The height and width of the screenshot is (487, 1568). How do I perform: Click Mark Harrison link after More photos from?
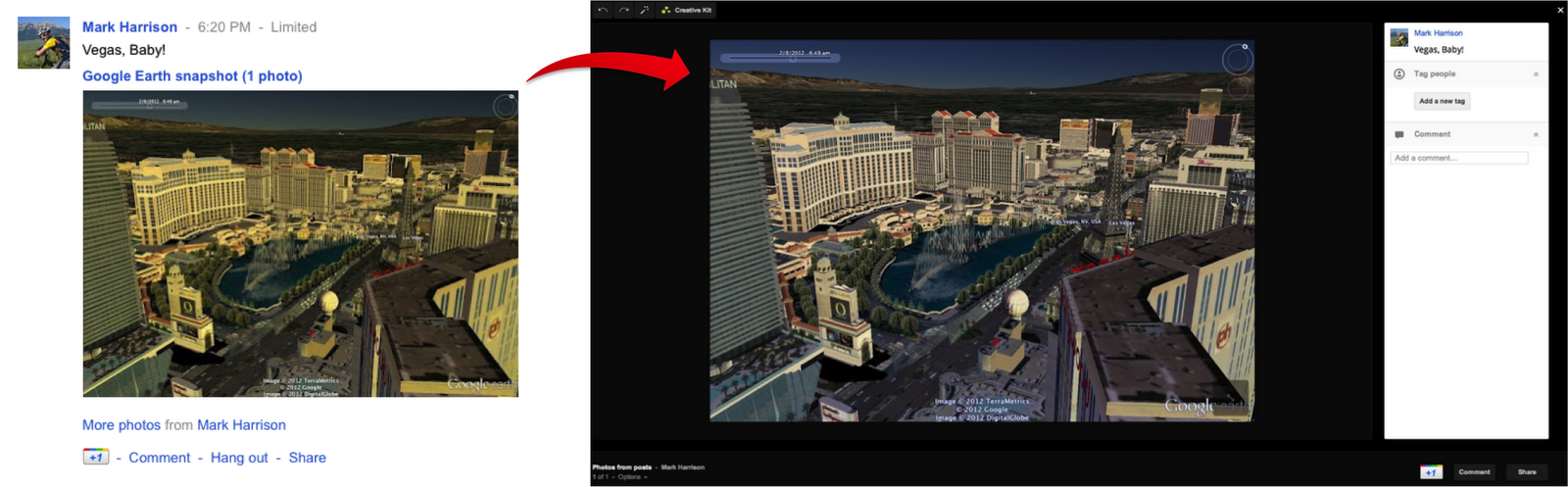pos(241,425)
